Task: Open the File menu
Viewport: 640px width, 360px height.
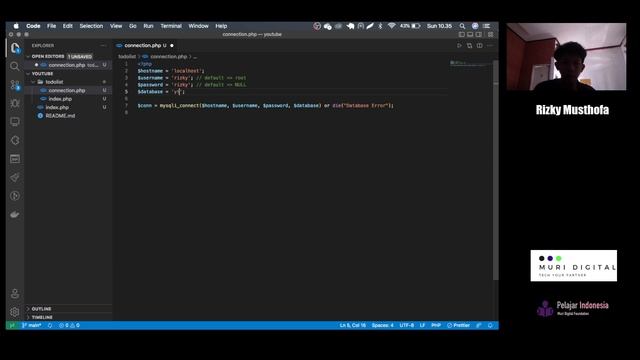Action: coord(51,26)
